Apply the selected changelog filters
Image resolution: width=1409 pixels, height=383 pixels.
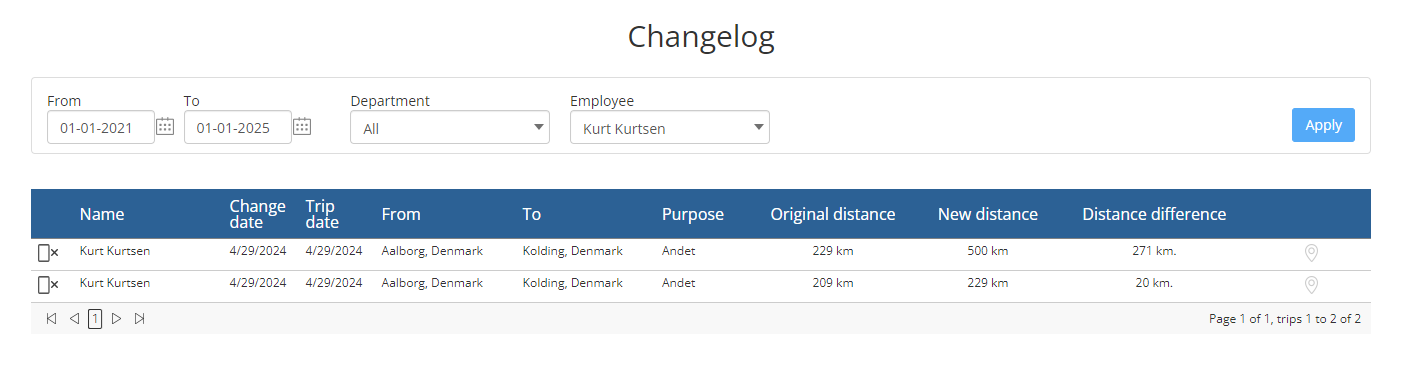click(x=1323, y=125)
